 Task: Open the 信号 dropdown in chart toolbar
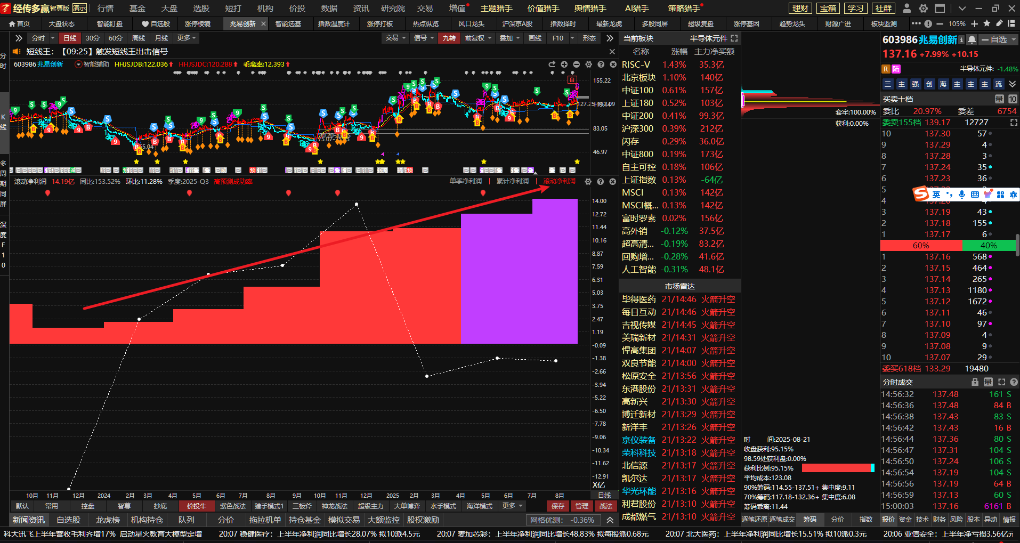click(423, 38)
